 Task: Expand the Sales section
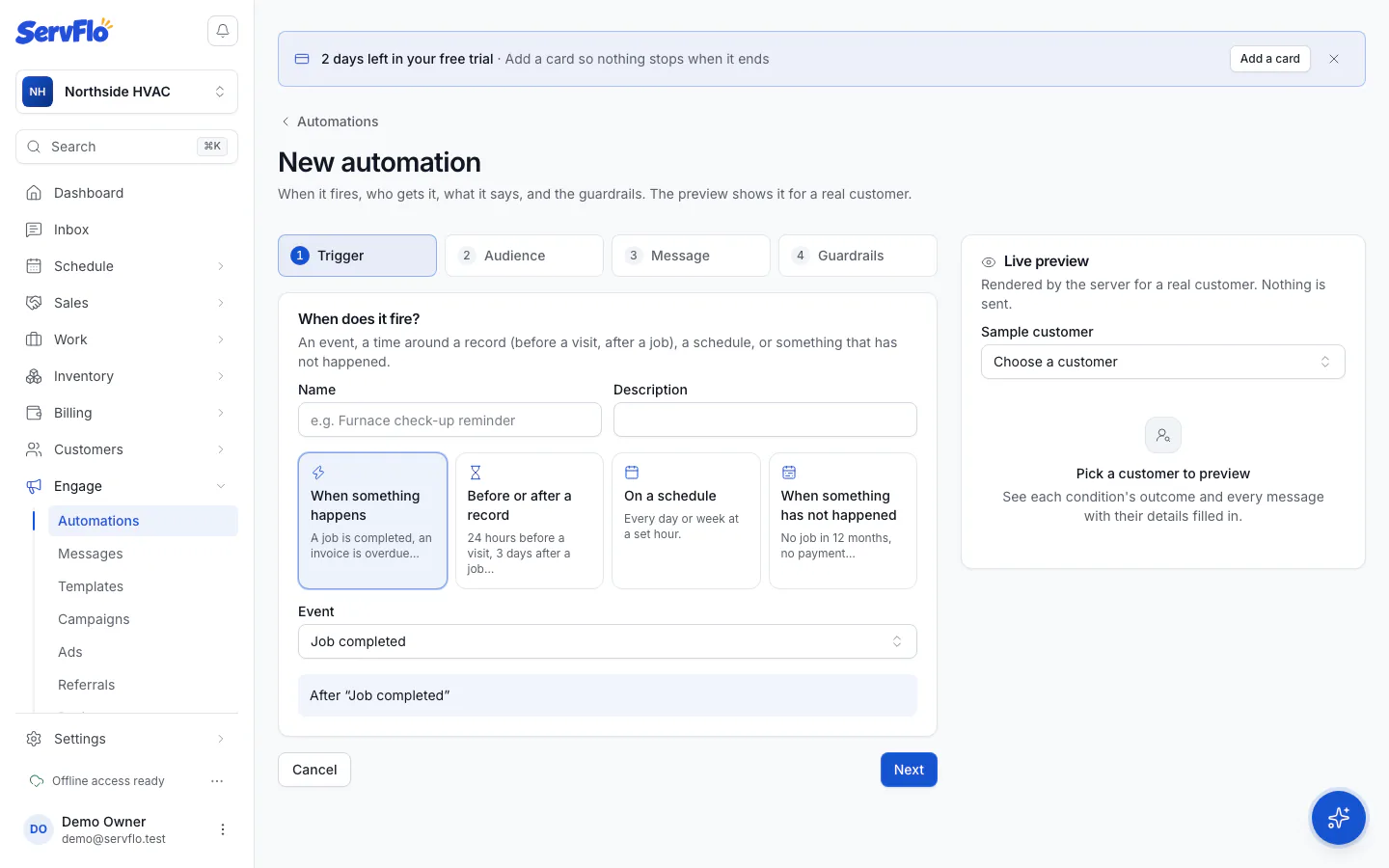click(126, 303)
